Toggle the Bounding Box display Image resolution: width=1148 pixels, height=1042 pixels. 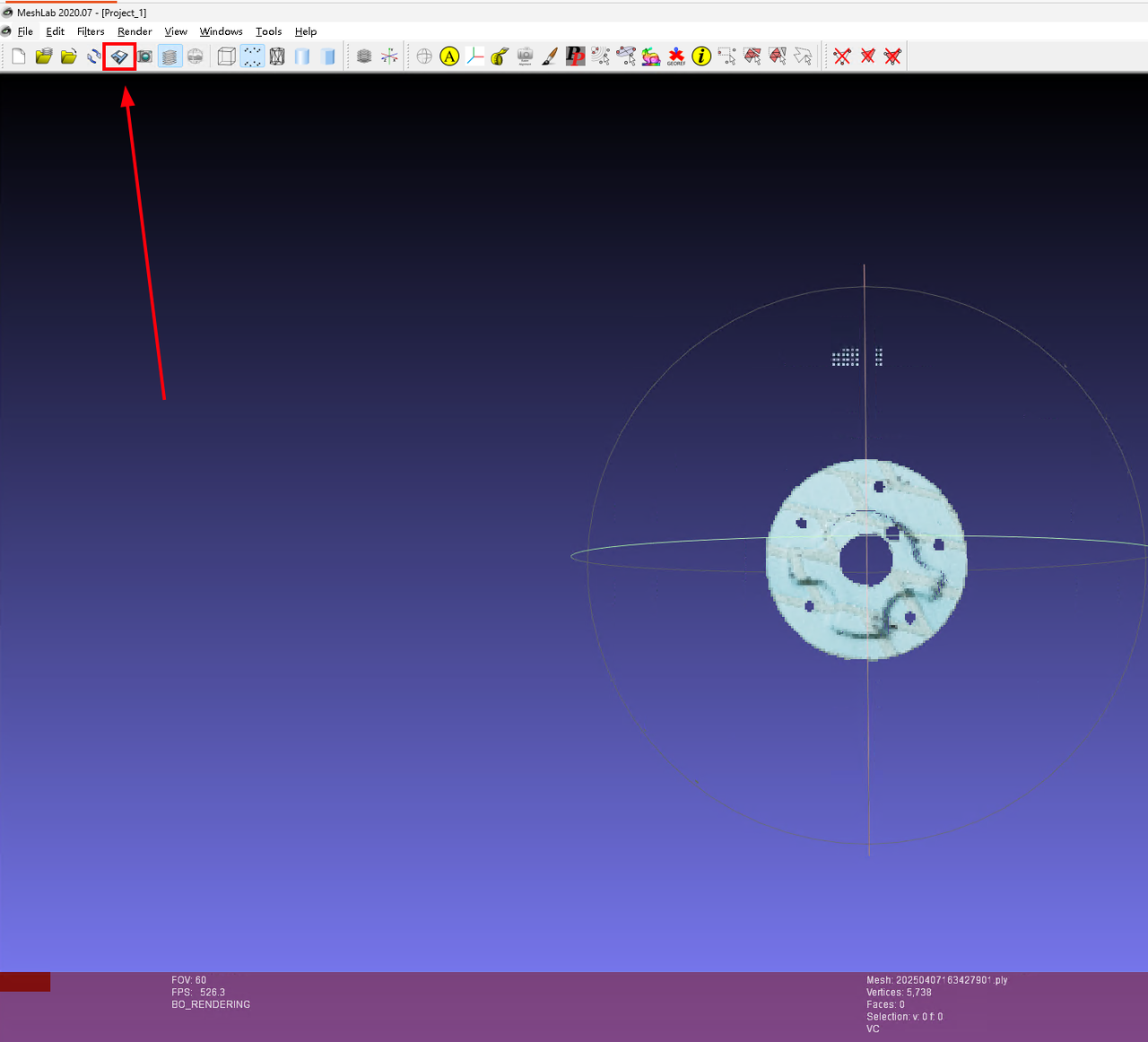point(227,56)
